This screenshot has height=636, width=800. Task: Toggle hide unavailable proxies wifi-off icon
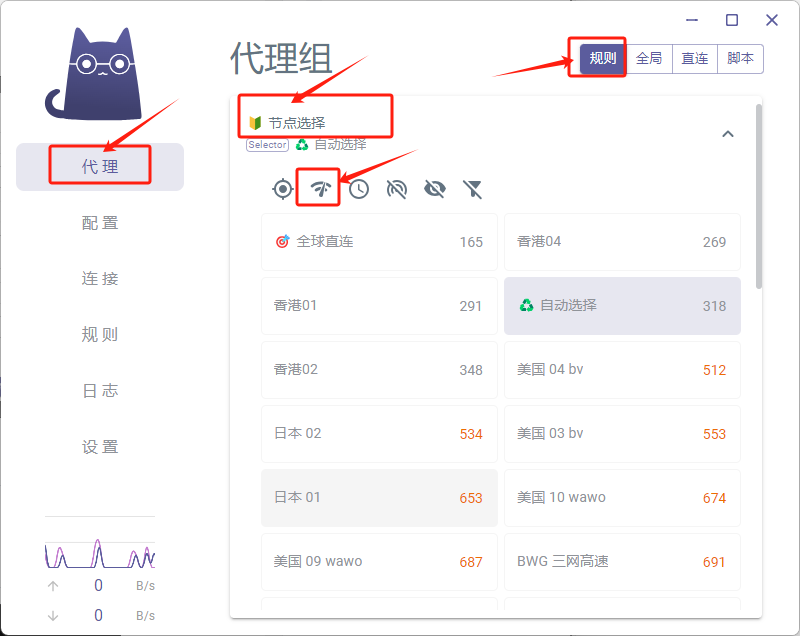coord(397,189)
